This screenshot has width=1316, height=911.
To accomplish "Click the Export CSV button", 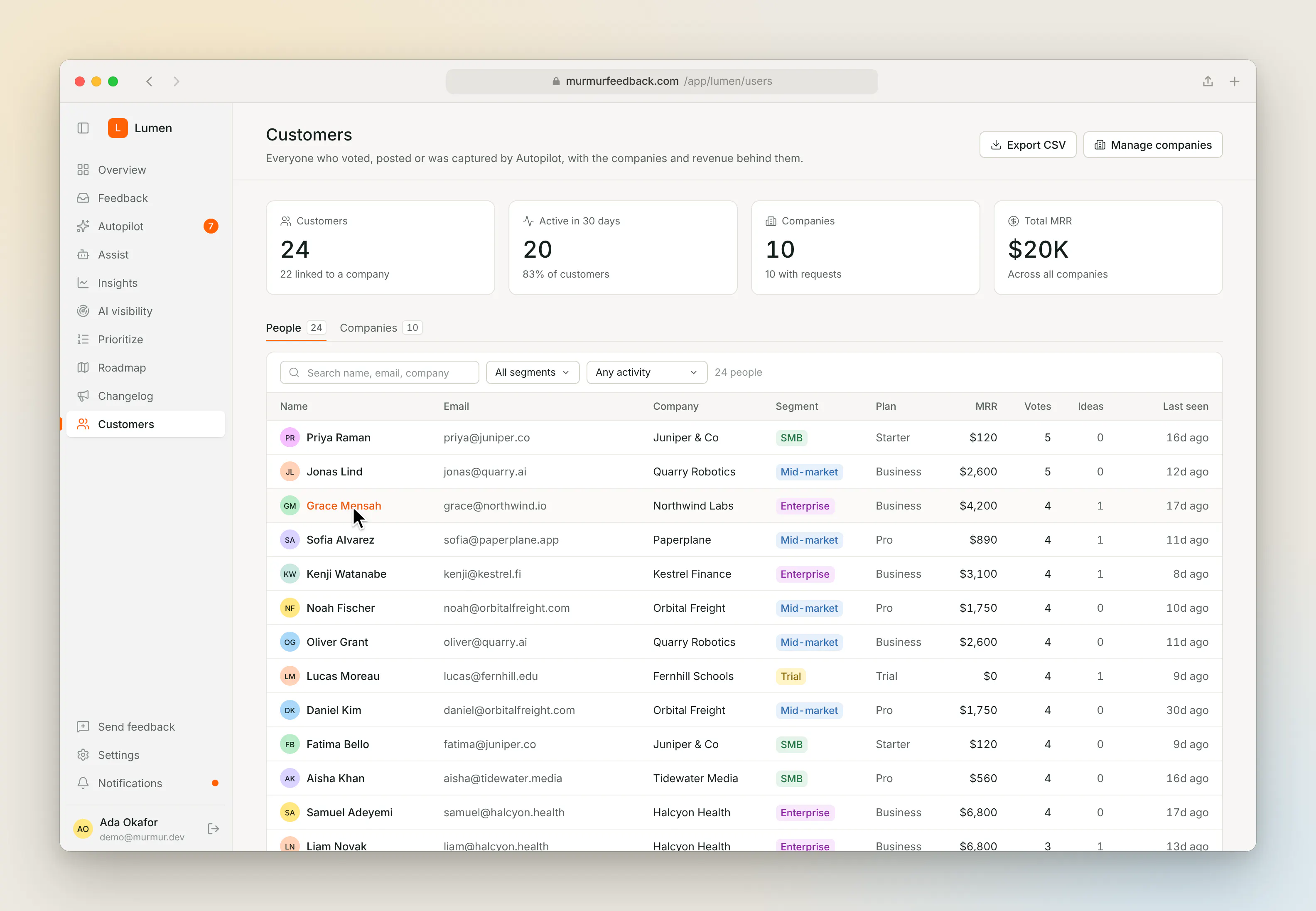I will click(1027, 145).
